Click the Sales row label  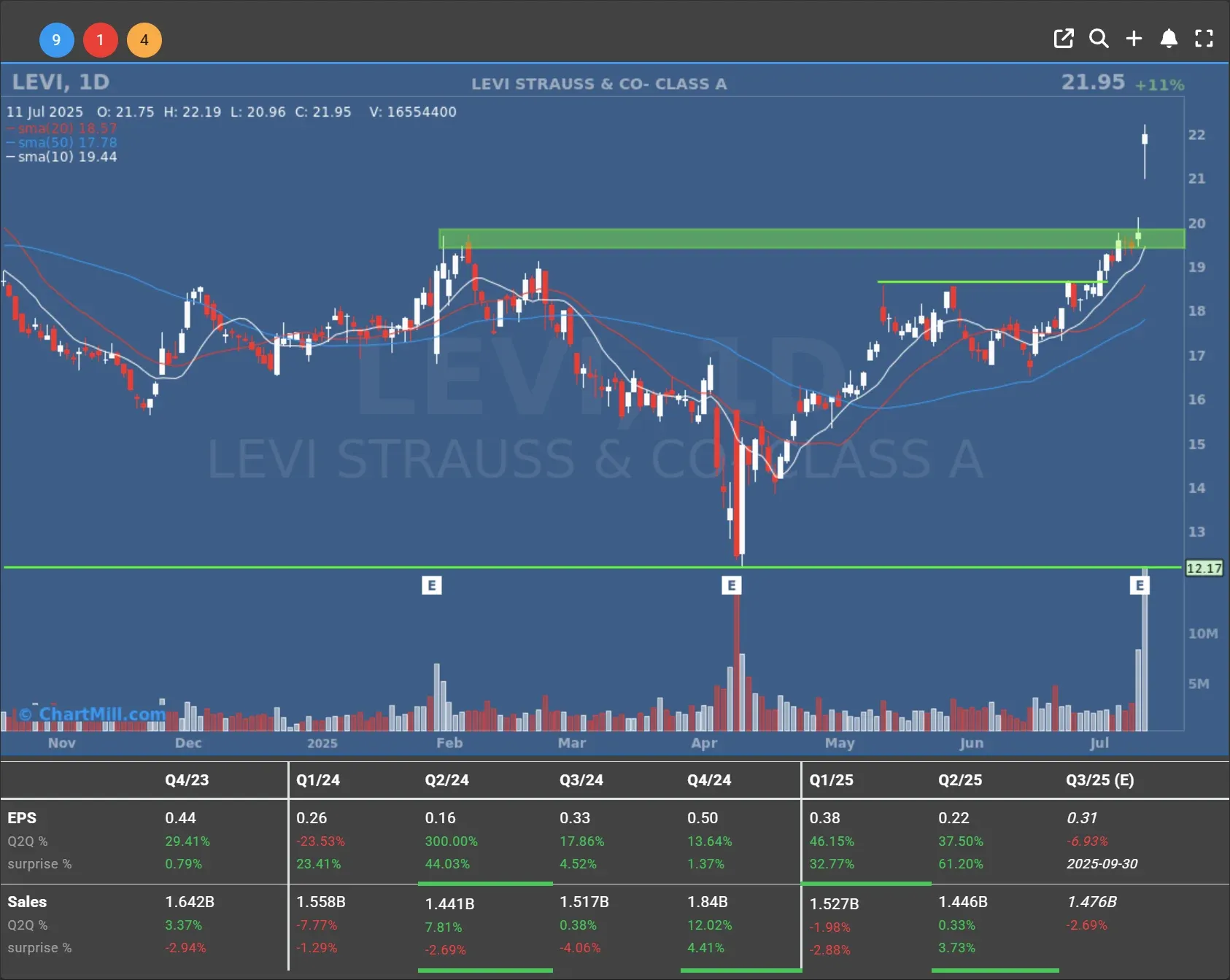coord(27,901)
